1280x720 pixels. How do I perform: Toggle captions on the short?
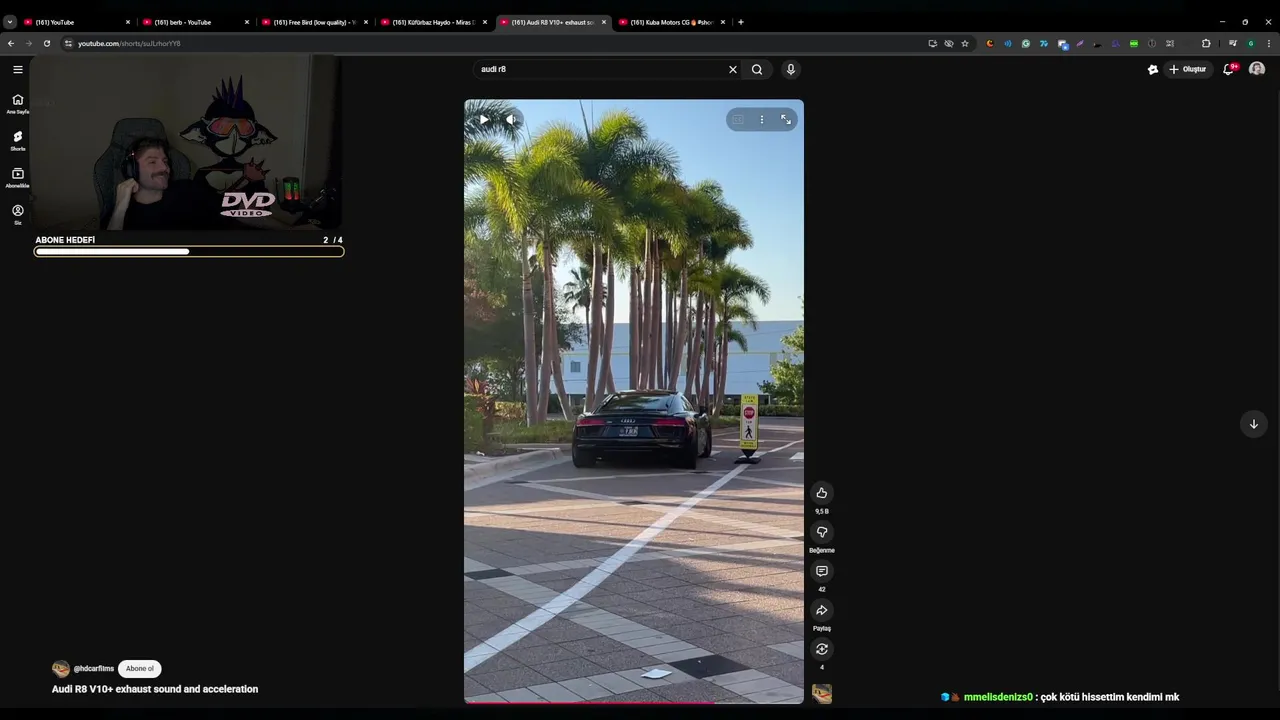738,120
